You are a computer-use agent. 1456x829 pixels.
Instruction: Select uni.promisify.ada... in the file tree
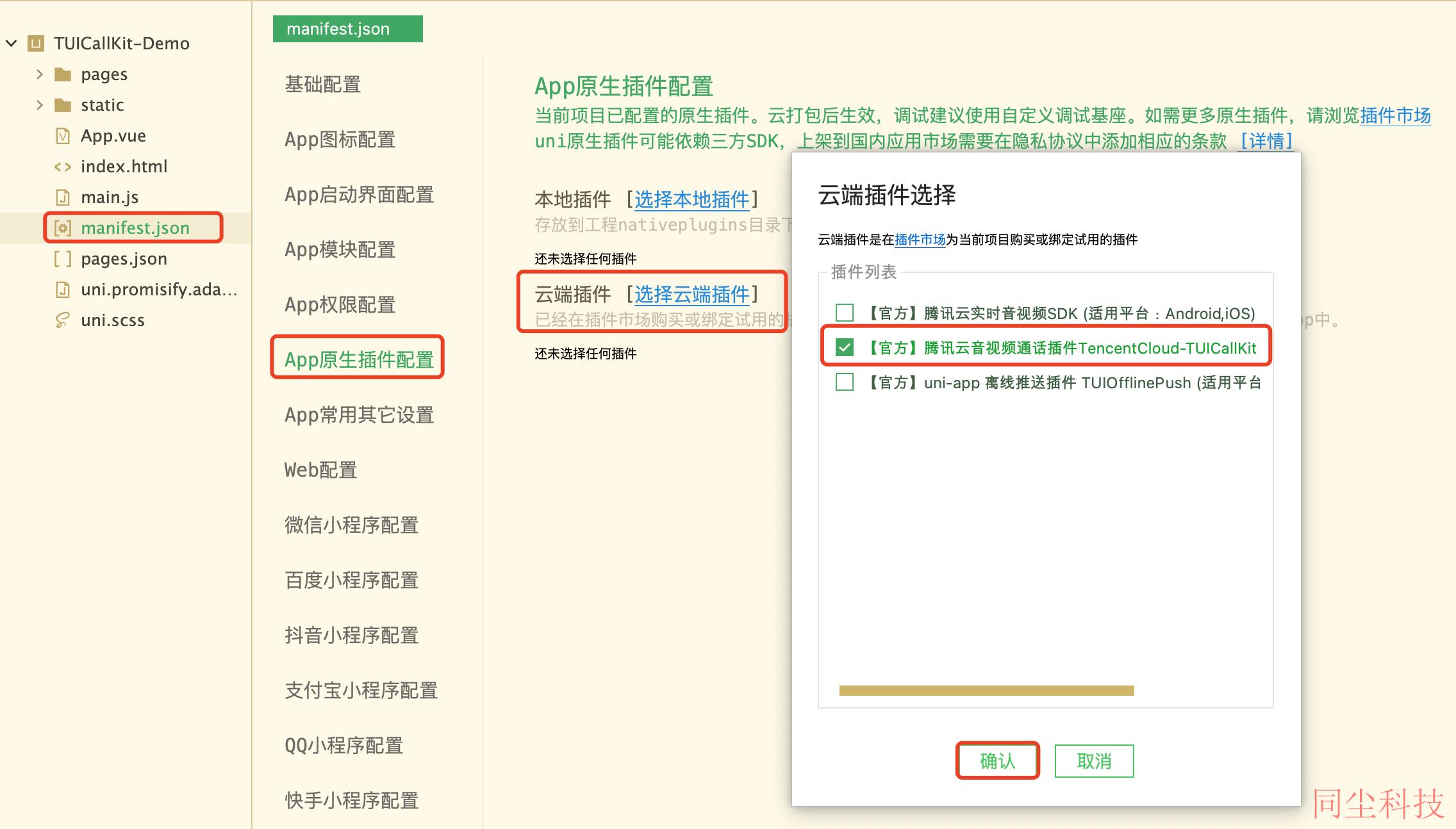pos(159,290)
